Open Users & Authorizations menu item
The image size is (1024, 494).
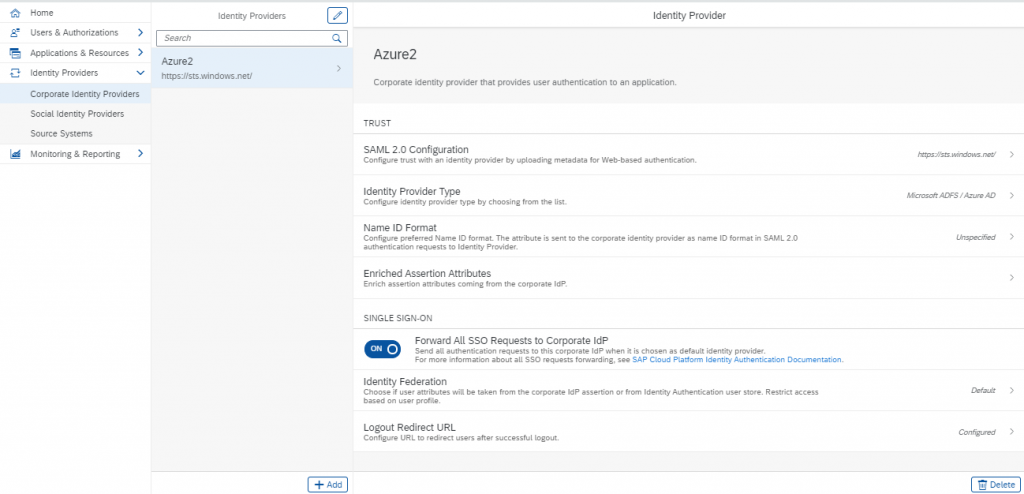click(74, 33)
